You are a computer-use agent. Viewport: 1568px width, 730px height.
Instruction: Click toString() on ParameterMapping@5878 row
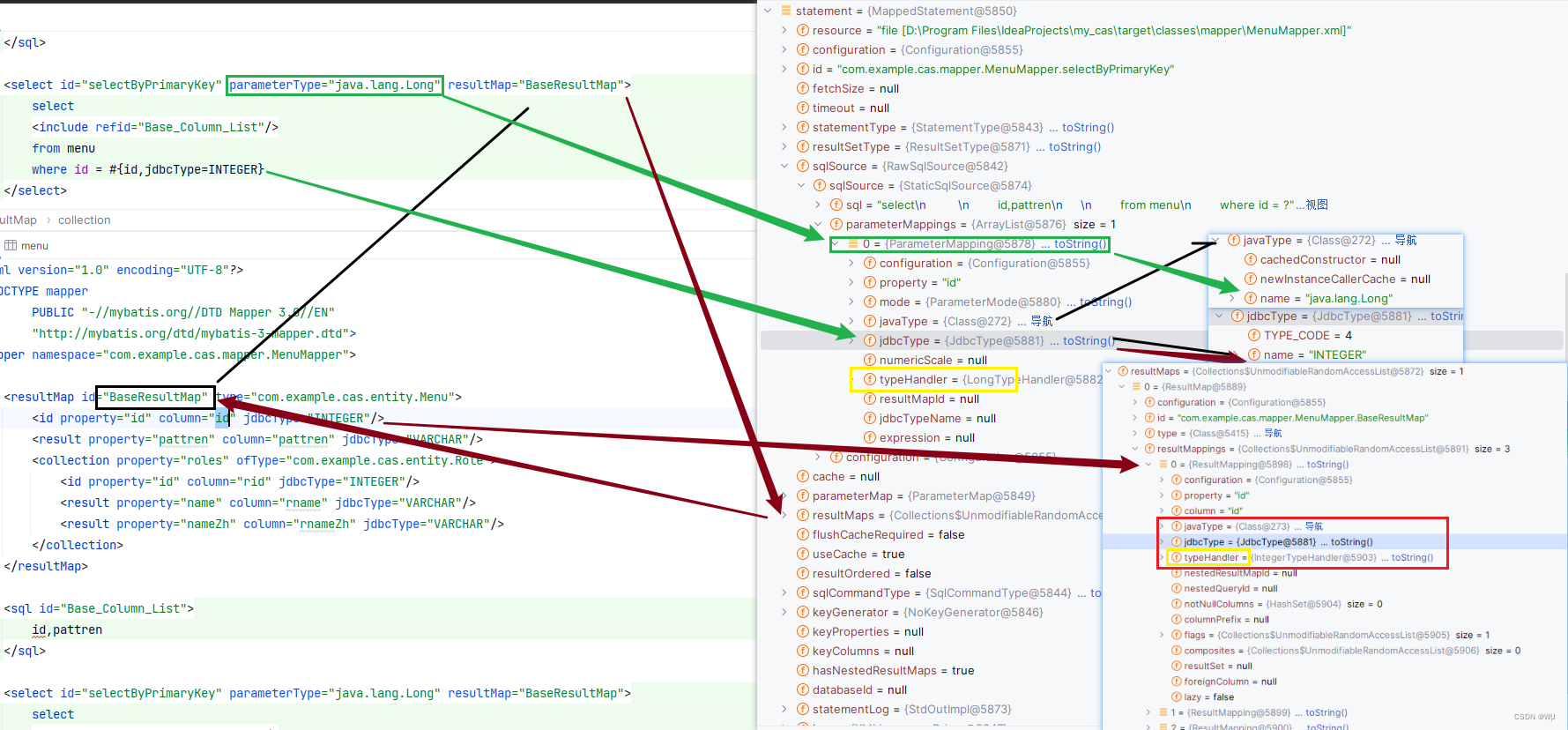[x=1080, y=243]
